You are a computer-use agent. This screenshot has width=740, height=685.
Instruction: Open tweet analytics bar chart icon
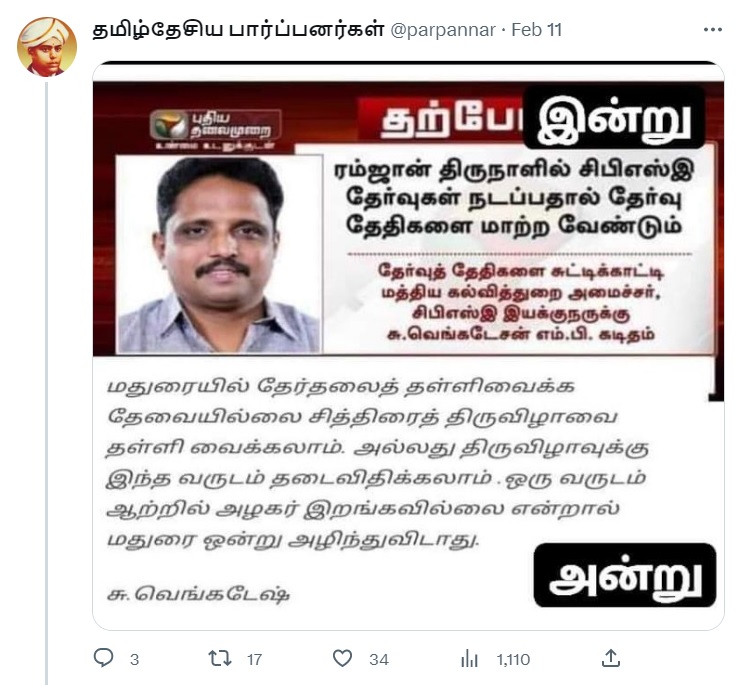coord(469,658)
